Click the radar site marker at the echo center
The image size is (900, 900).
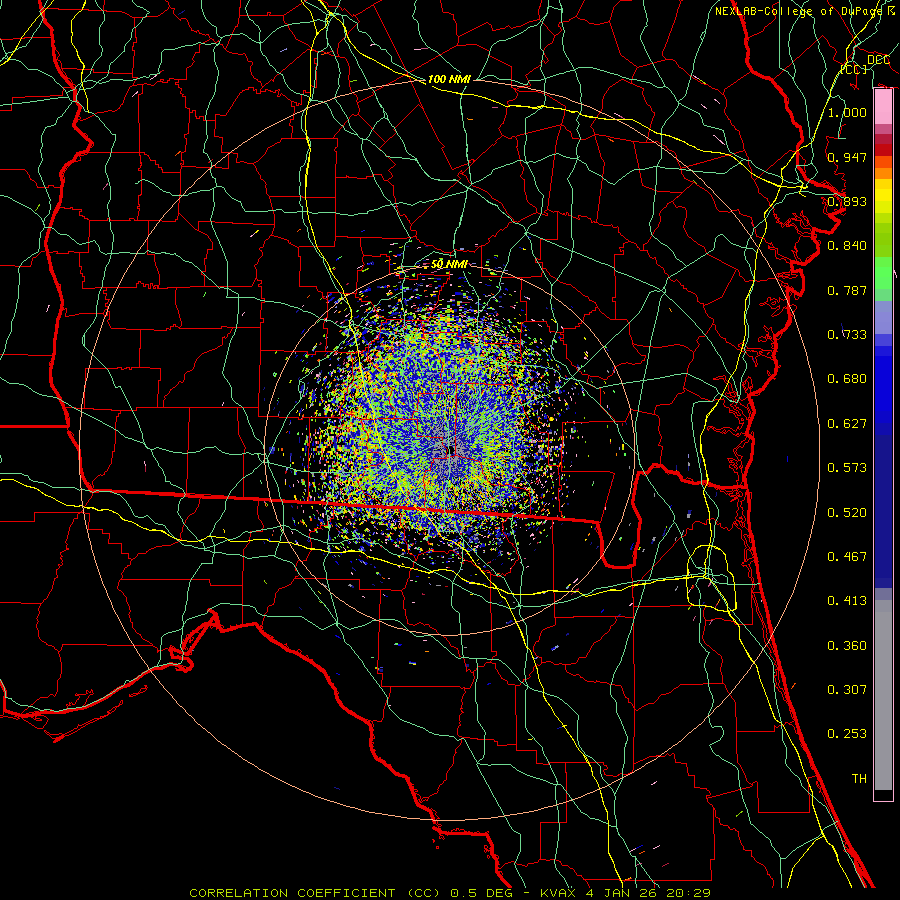click(x=452, y=449)
